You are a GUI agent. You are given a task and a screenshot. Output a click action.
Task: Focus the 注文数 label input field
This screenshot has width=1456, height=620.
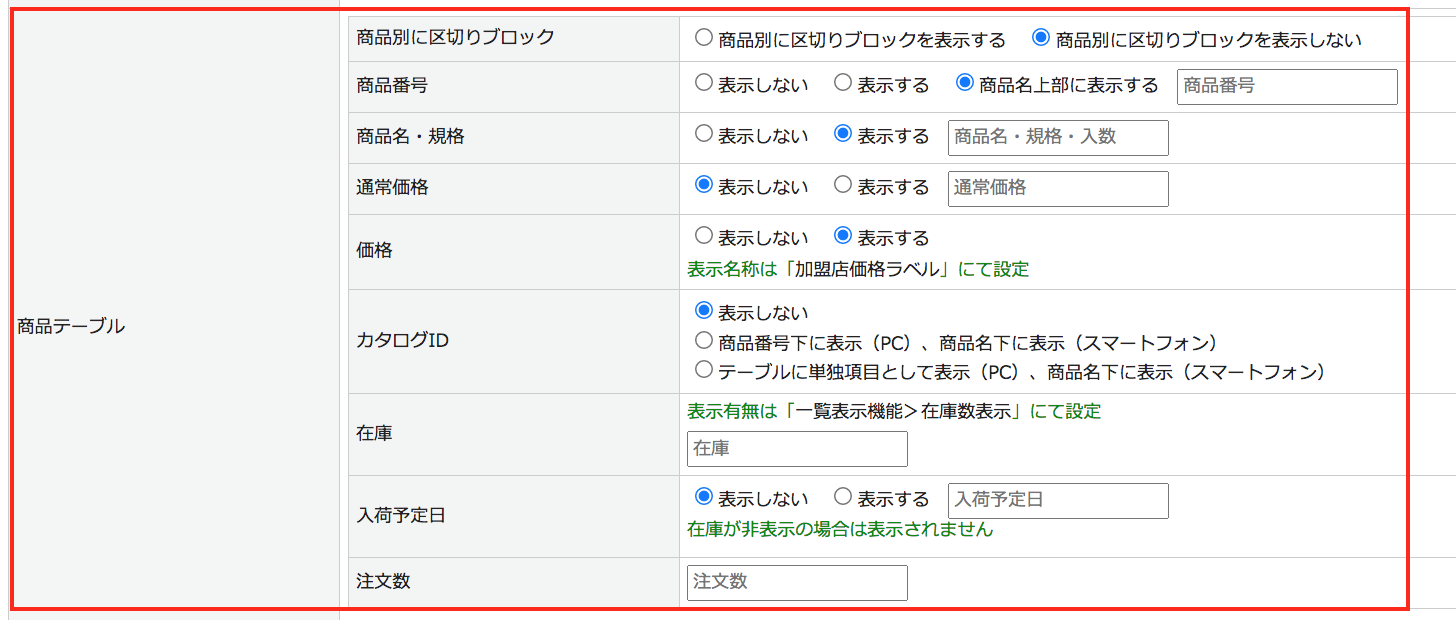point(797,582)
